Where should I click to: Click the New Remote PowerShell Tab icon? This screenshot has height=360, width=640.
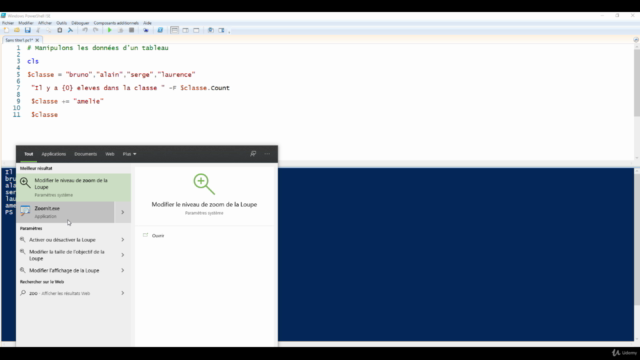pyautogui.click(x=146, y=30)
